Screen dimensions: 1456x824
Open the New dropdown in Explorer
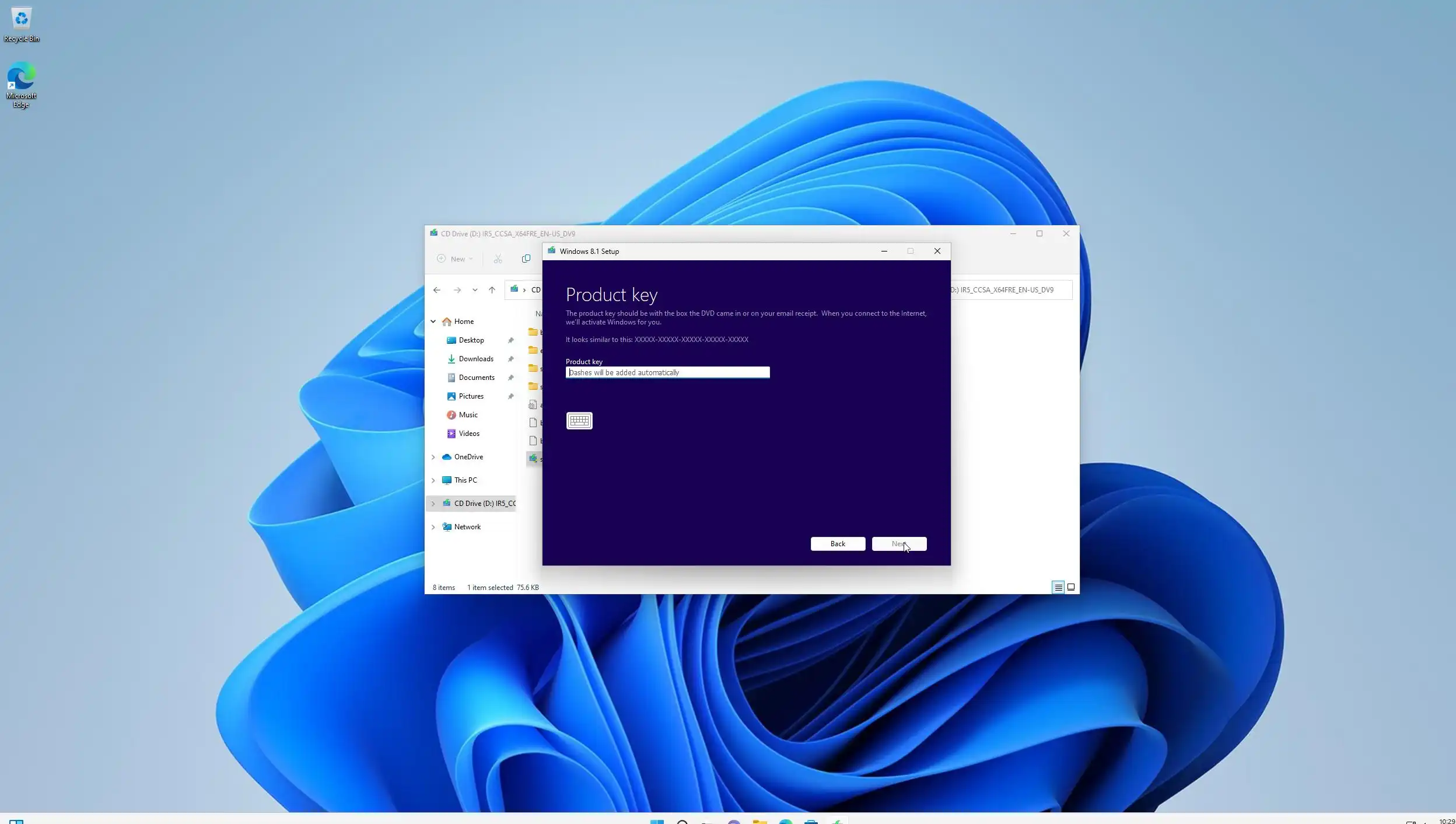point(455,259)
